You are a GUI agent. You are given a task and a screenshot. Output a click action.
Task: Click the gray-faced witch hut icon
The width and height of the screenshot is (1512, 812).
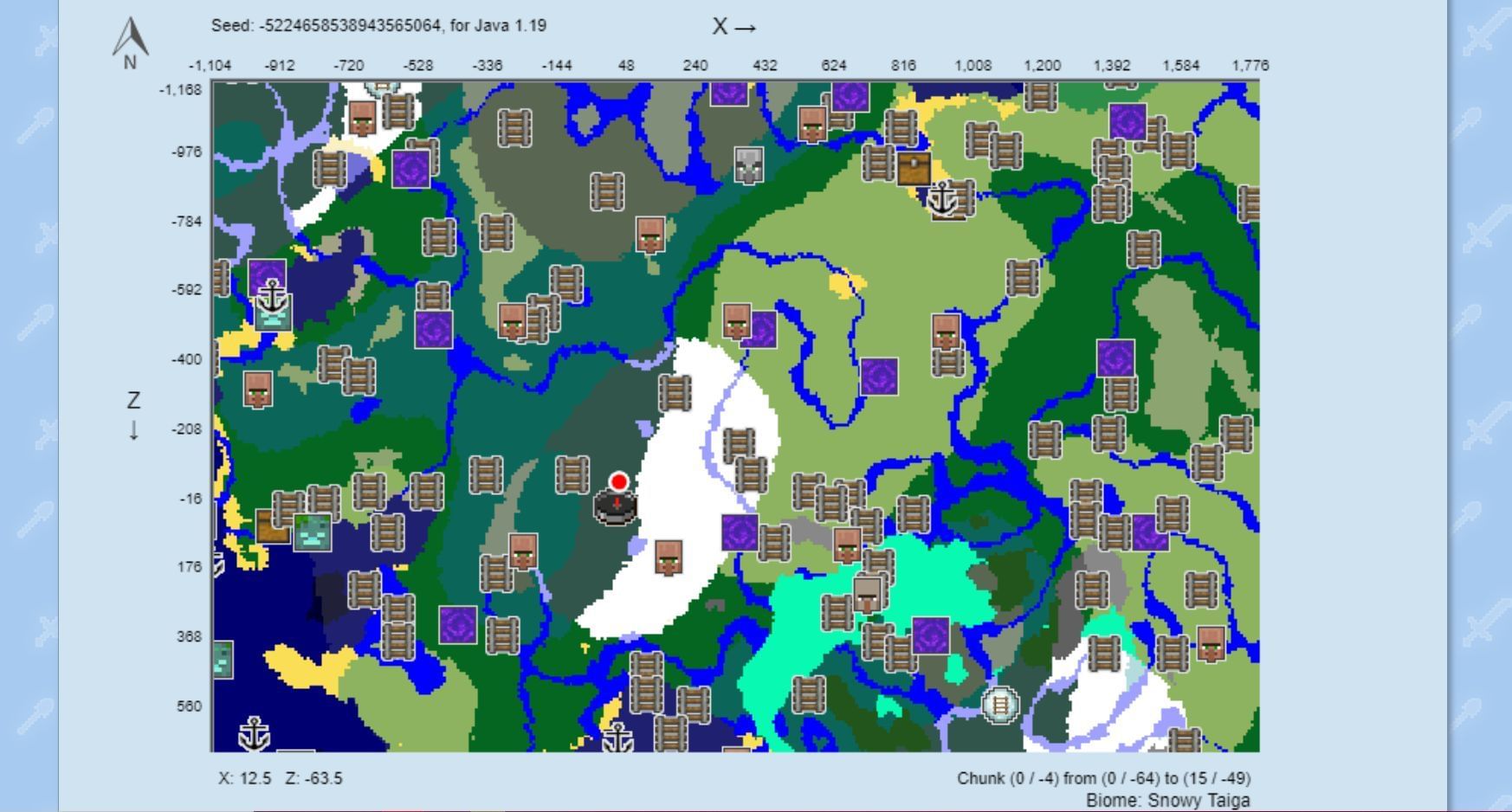(x=867, y=594)
